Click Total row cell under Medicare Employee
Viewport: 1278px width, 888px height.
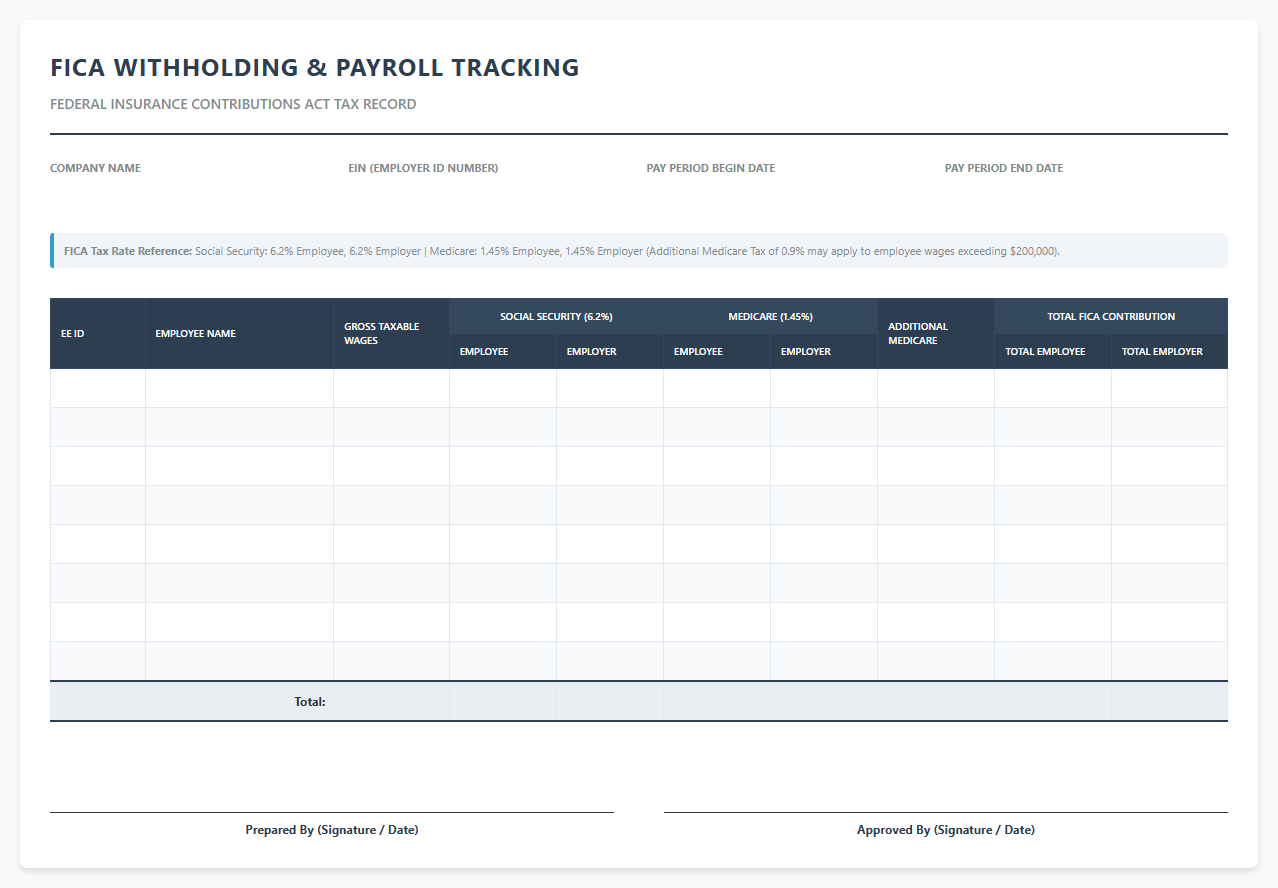click(717, 701)
